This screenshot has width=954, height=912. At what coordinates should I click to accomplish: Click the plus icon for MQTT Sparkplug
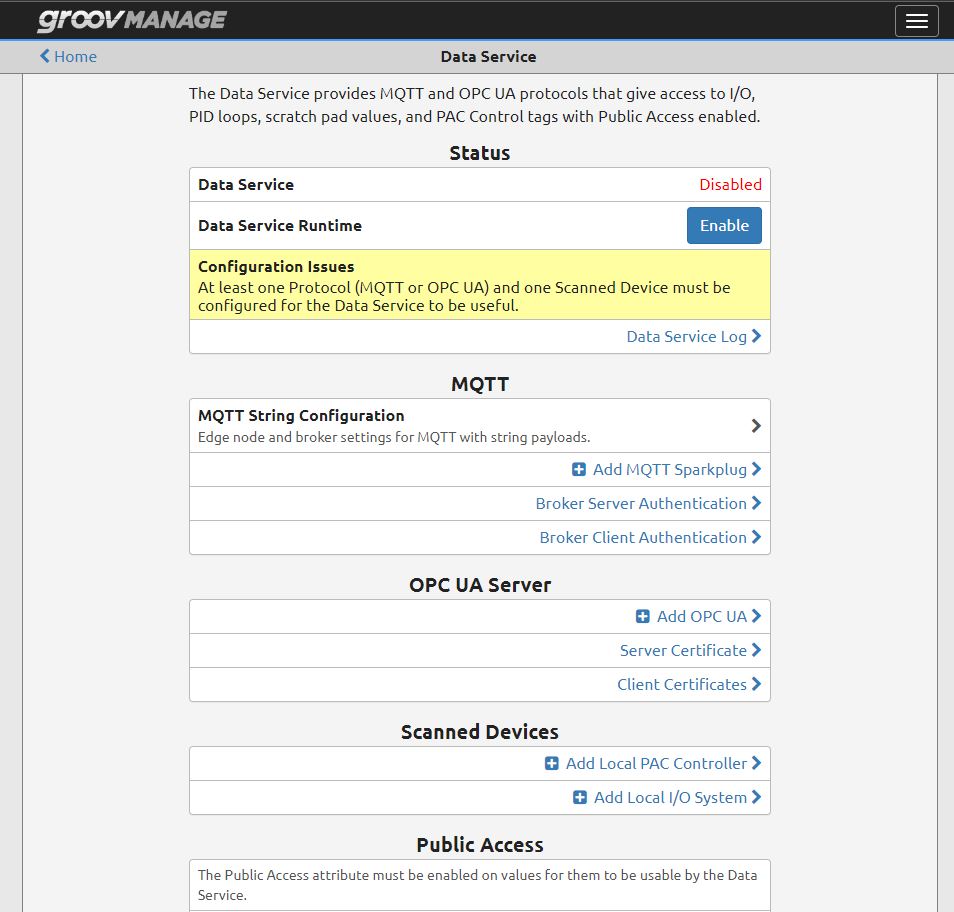[x=579, y=469]
